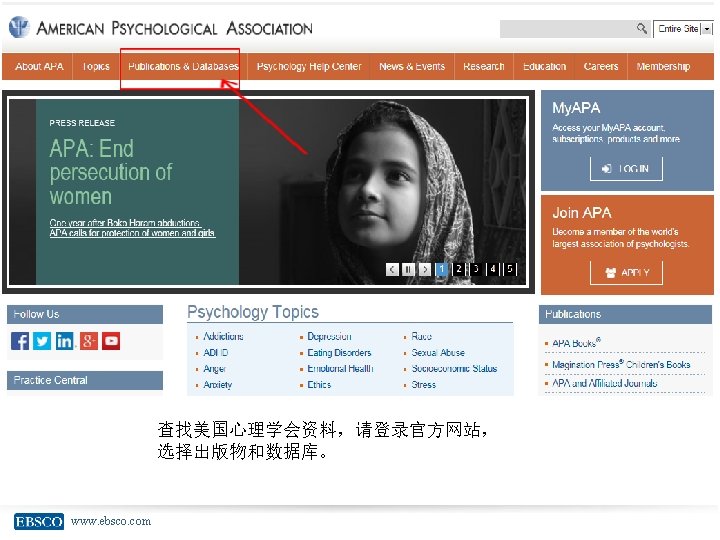Open the Facebook icon under Follow Us

20,341
